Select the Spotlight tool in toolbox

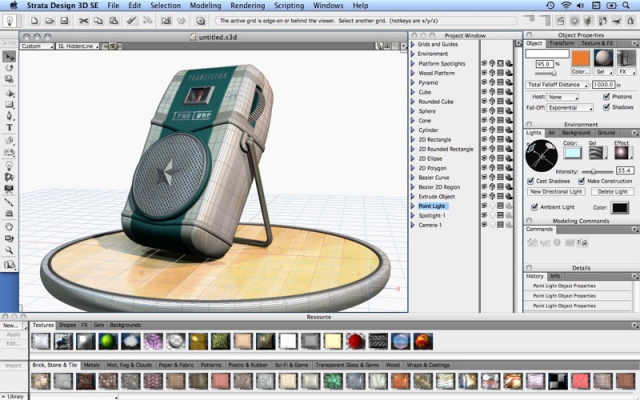[9, 177]
